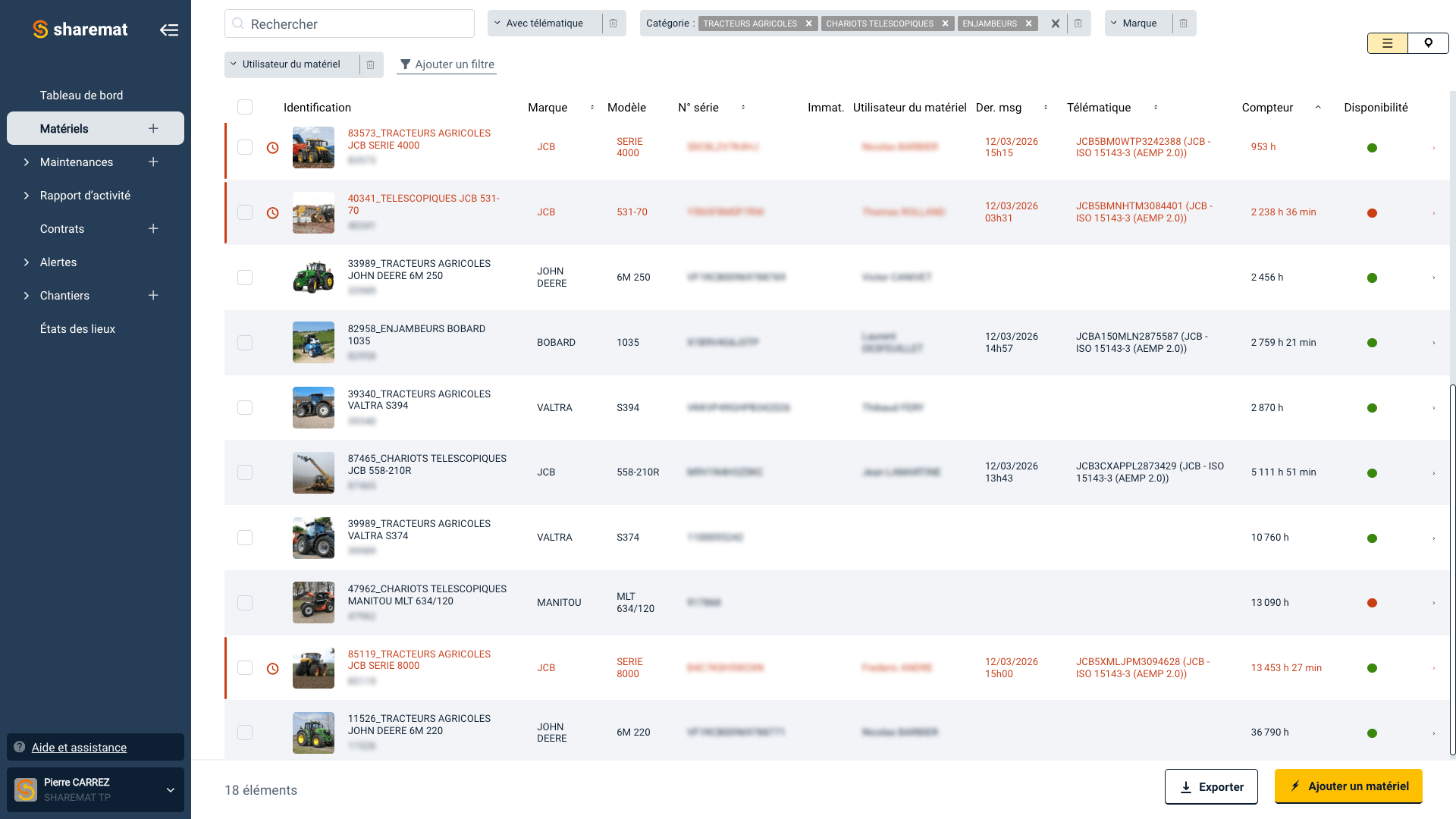Switch to map view
Image resolution: width=1456 pixels, height=819 pixels.
1428,43
